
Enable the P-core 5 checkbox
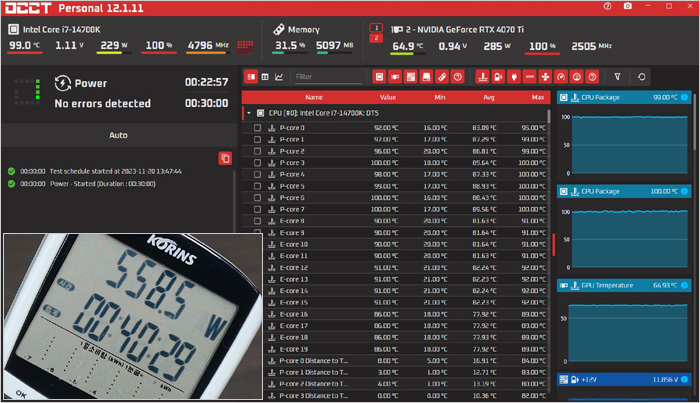pos(257,186)
